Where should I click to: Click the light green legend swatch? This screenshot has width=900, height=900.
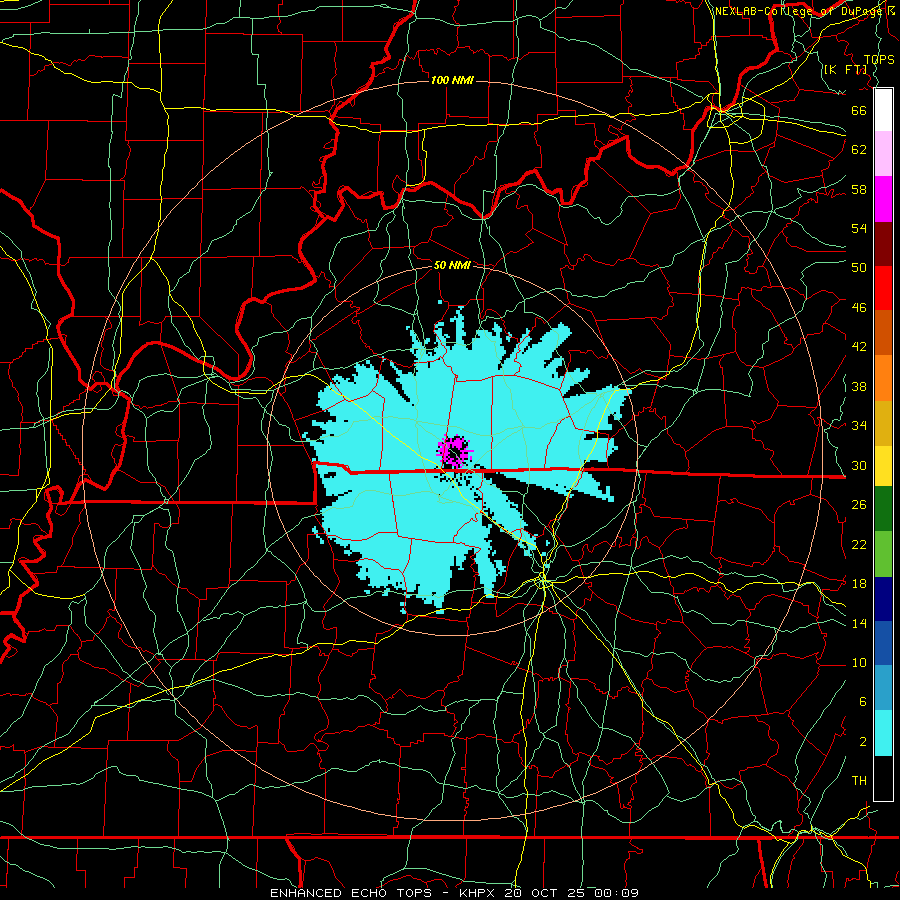pos(883,553)
